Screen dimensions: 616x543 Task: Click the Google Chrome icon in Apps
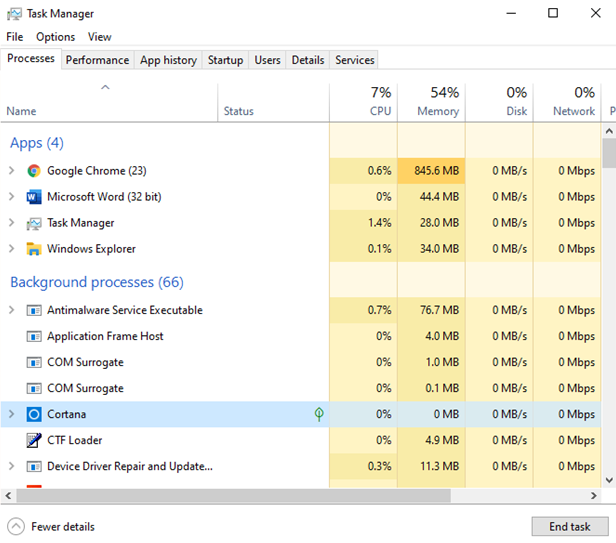(34, 171)
